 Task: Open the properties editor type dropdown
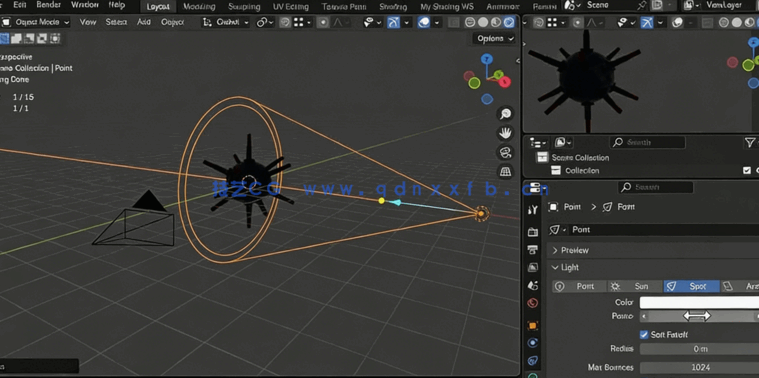coord(535,187)
